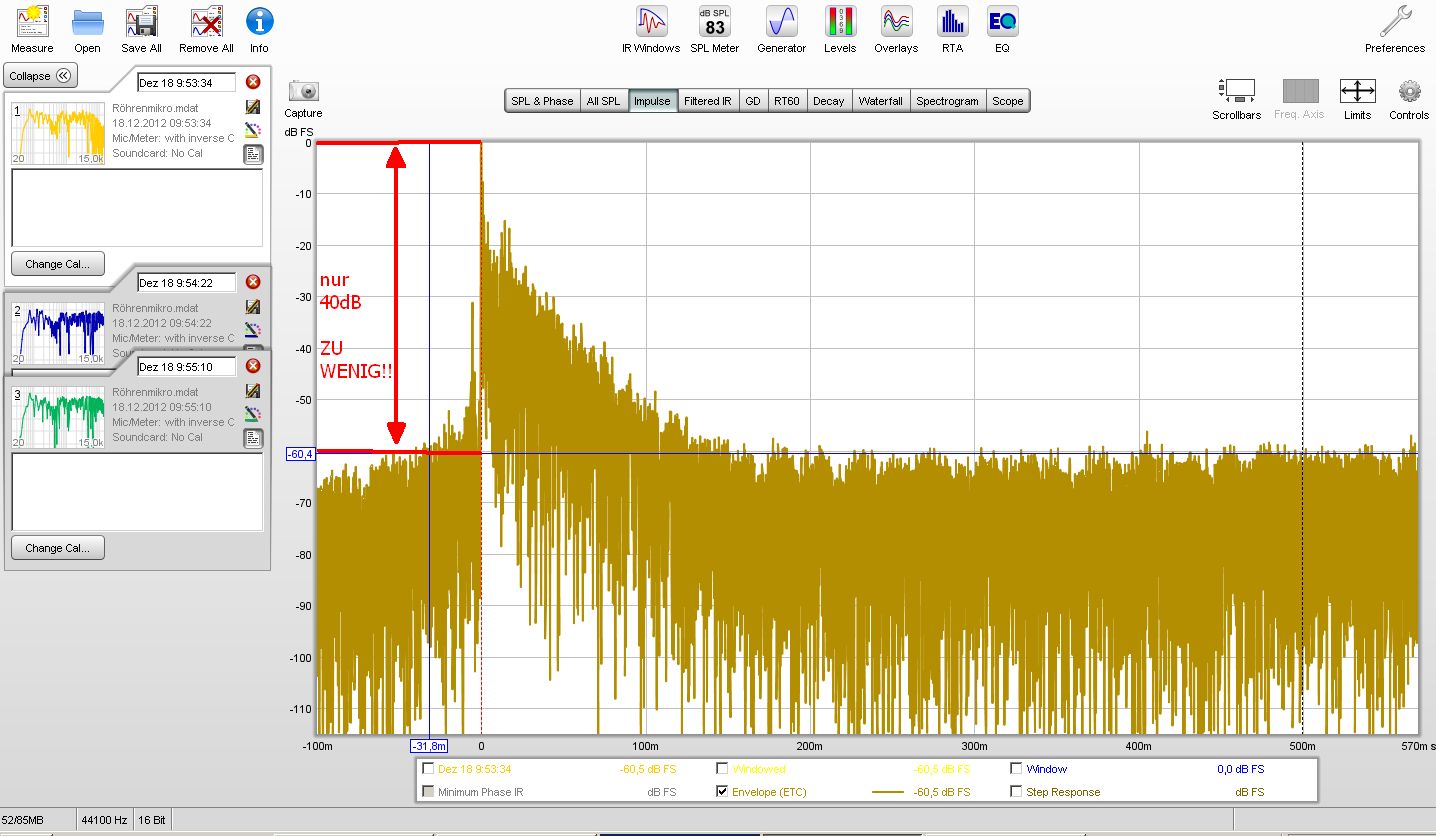Open the Scope graph tab
Image resolution: width=1436 pixels, height=836 pixels.
pos(1007,101)
